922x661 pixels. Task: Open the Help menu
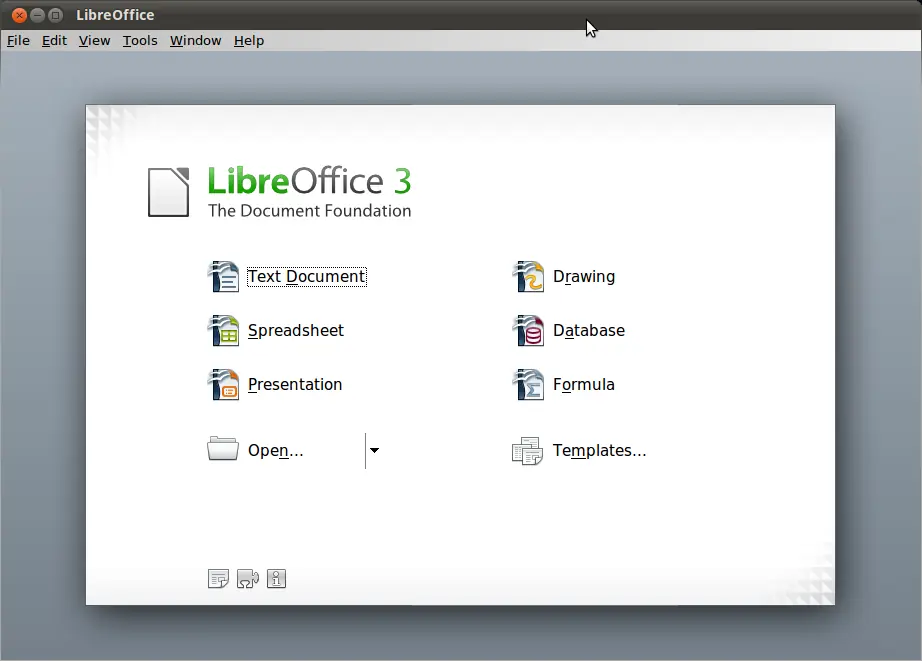coord(249,41)
